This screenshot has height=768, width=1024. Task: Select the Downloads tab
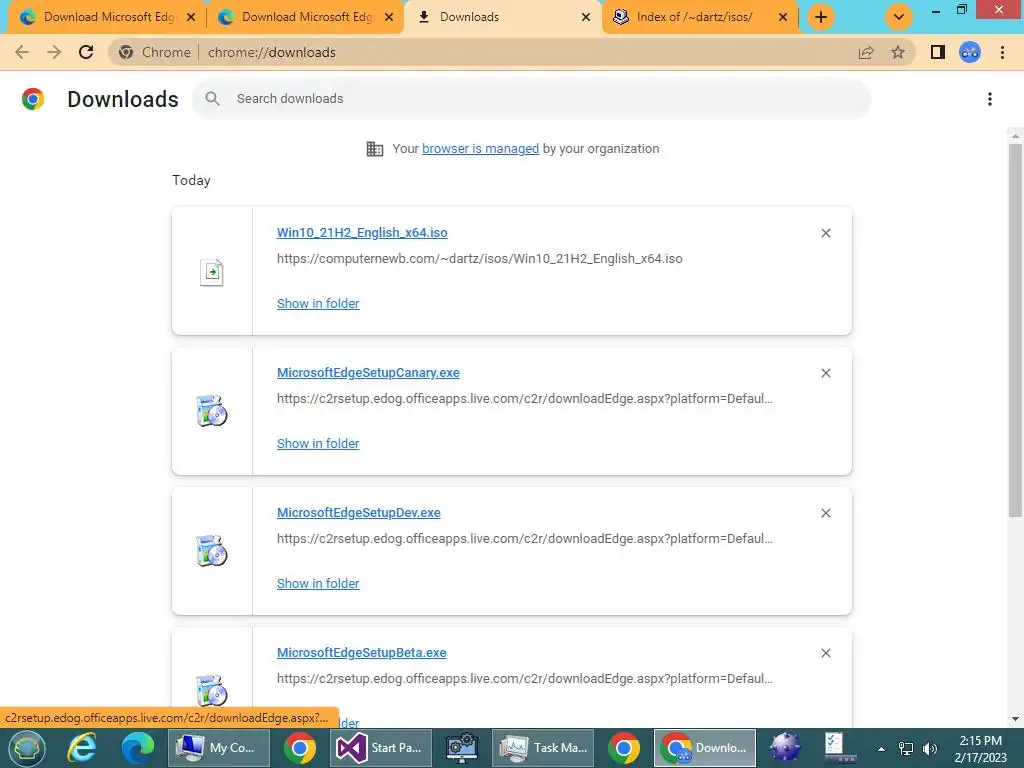[x=503, y=17]
